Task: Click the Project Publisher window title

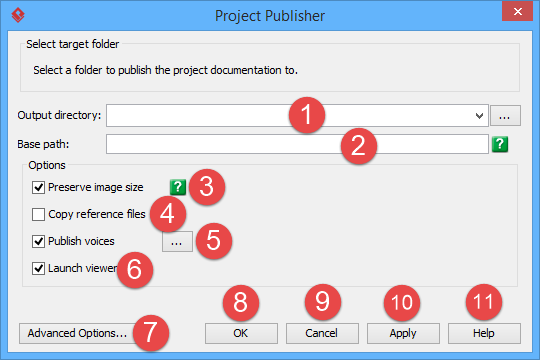Action: (x=270, y=16)
